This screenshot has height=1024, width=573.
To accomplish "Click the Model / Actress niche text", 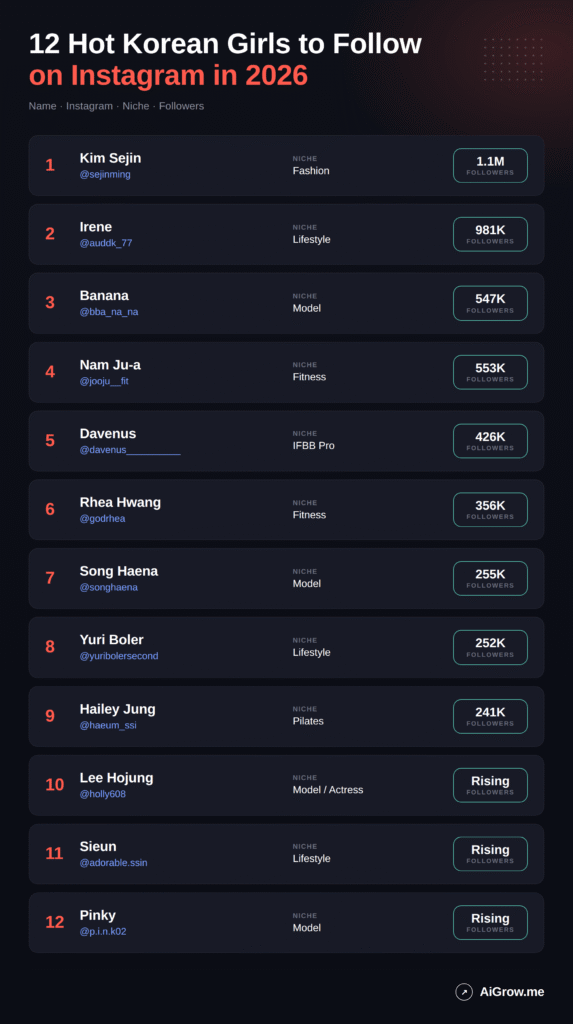I will click(x=328, y=790).
